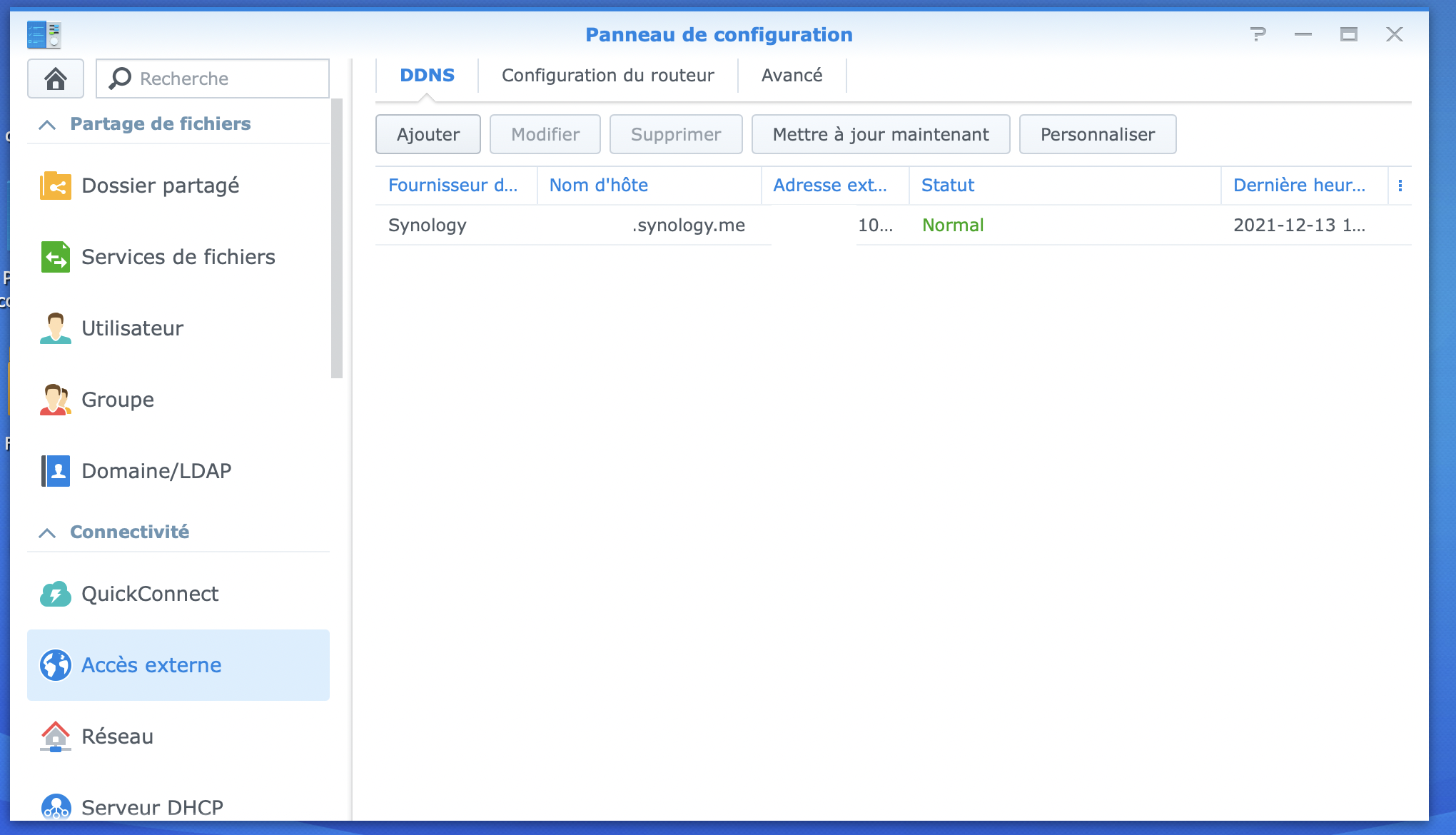Collapse the Connectivité section
This screenshot has height=835, width=1456.
point(47,533)
